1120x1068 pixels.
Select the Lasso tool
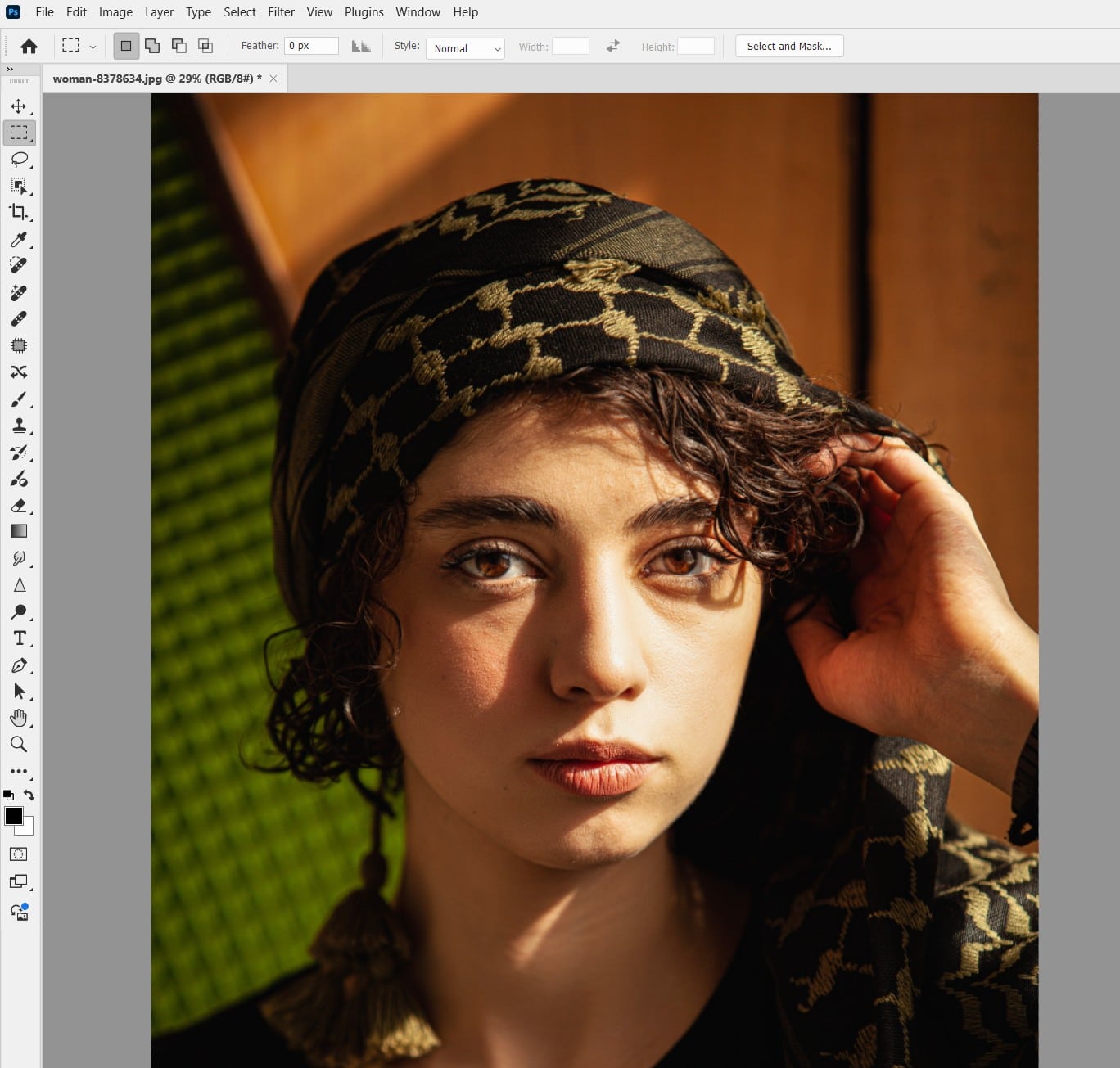(x=19, y=160)
